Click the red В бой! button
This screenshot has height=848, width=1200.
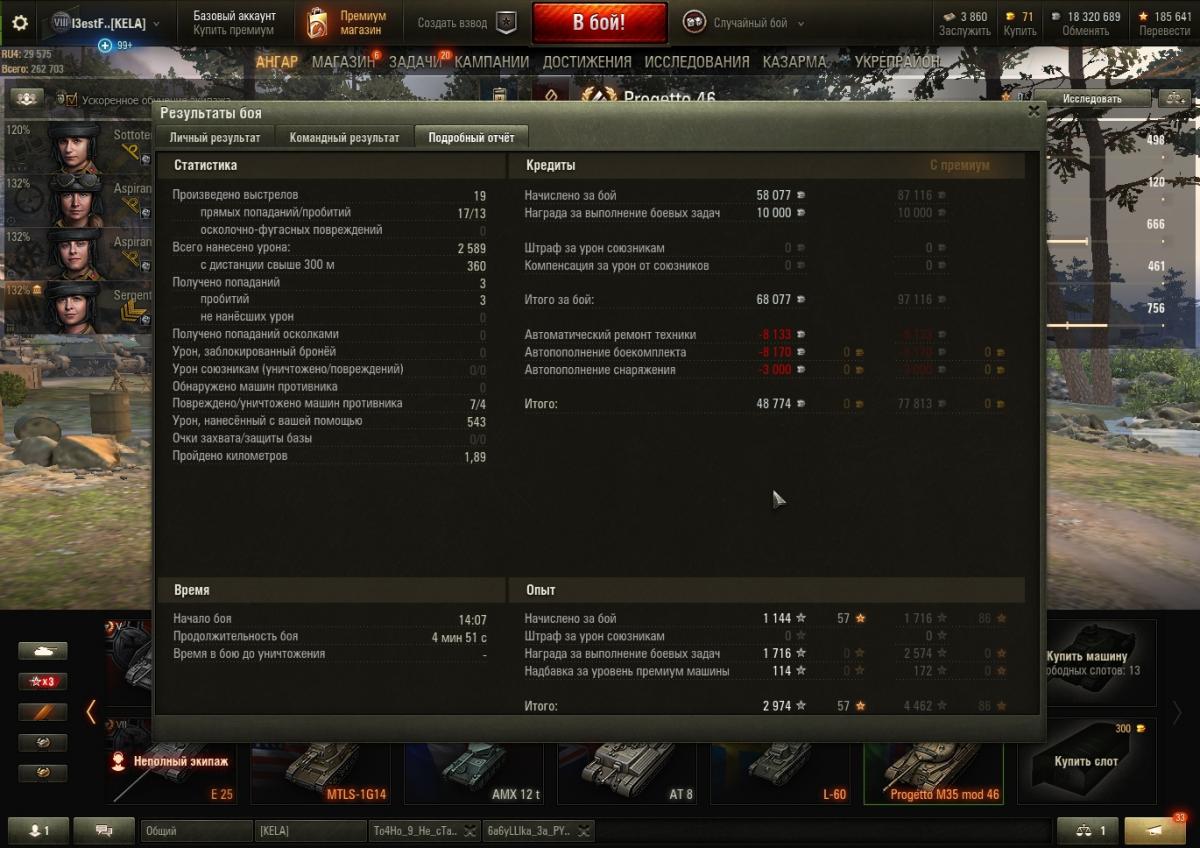pos(599,23)
